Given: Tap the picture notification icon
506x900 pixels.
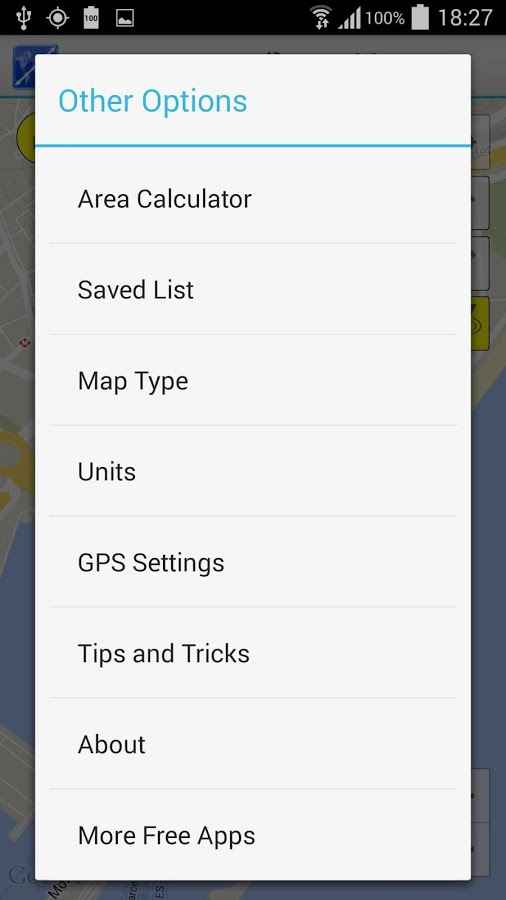Looking at the screenshot, I should [x=124, y=18].
